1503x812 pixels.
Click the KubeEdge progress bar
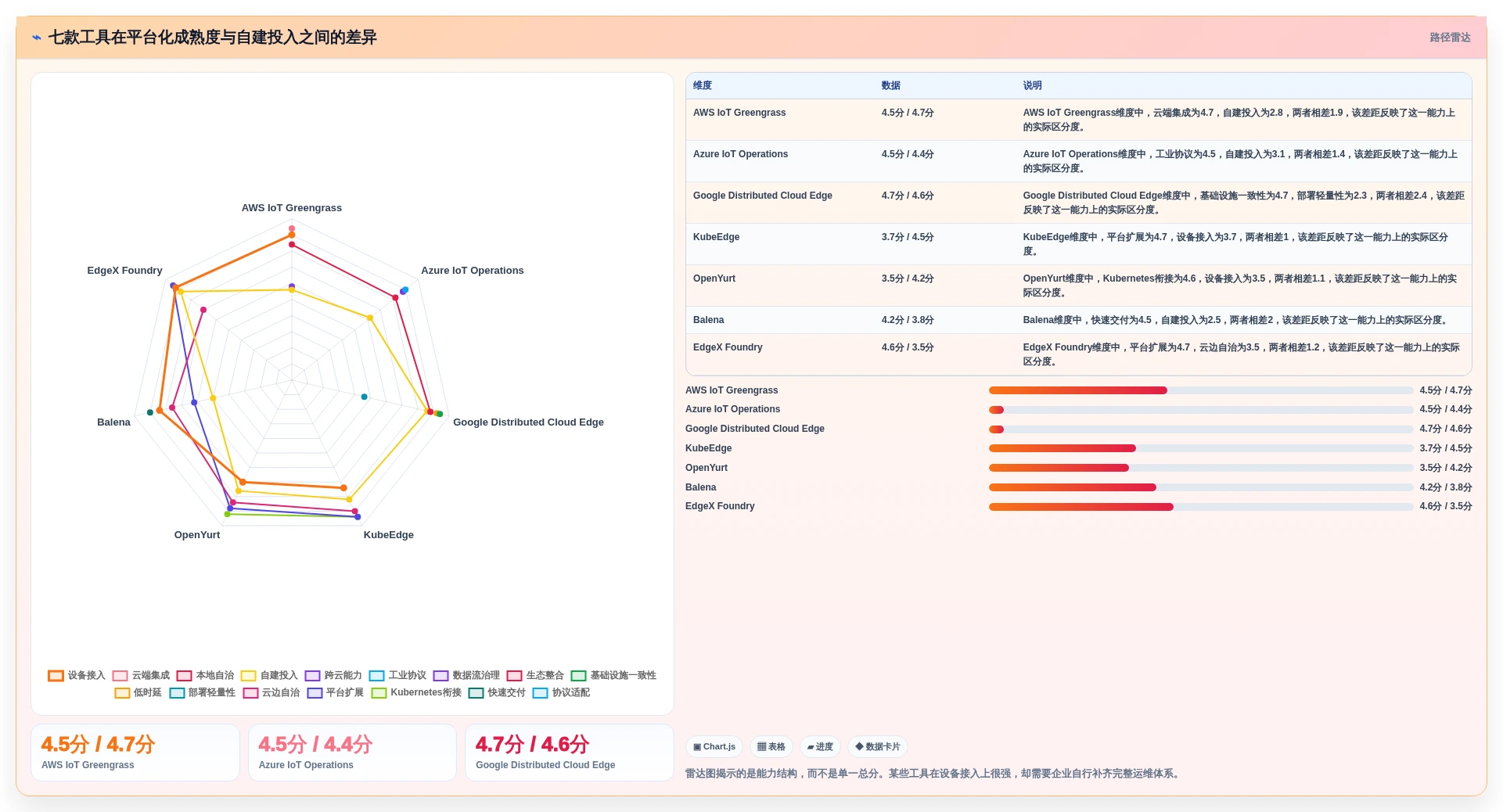click(x=1201, y=448)
